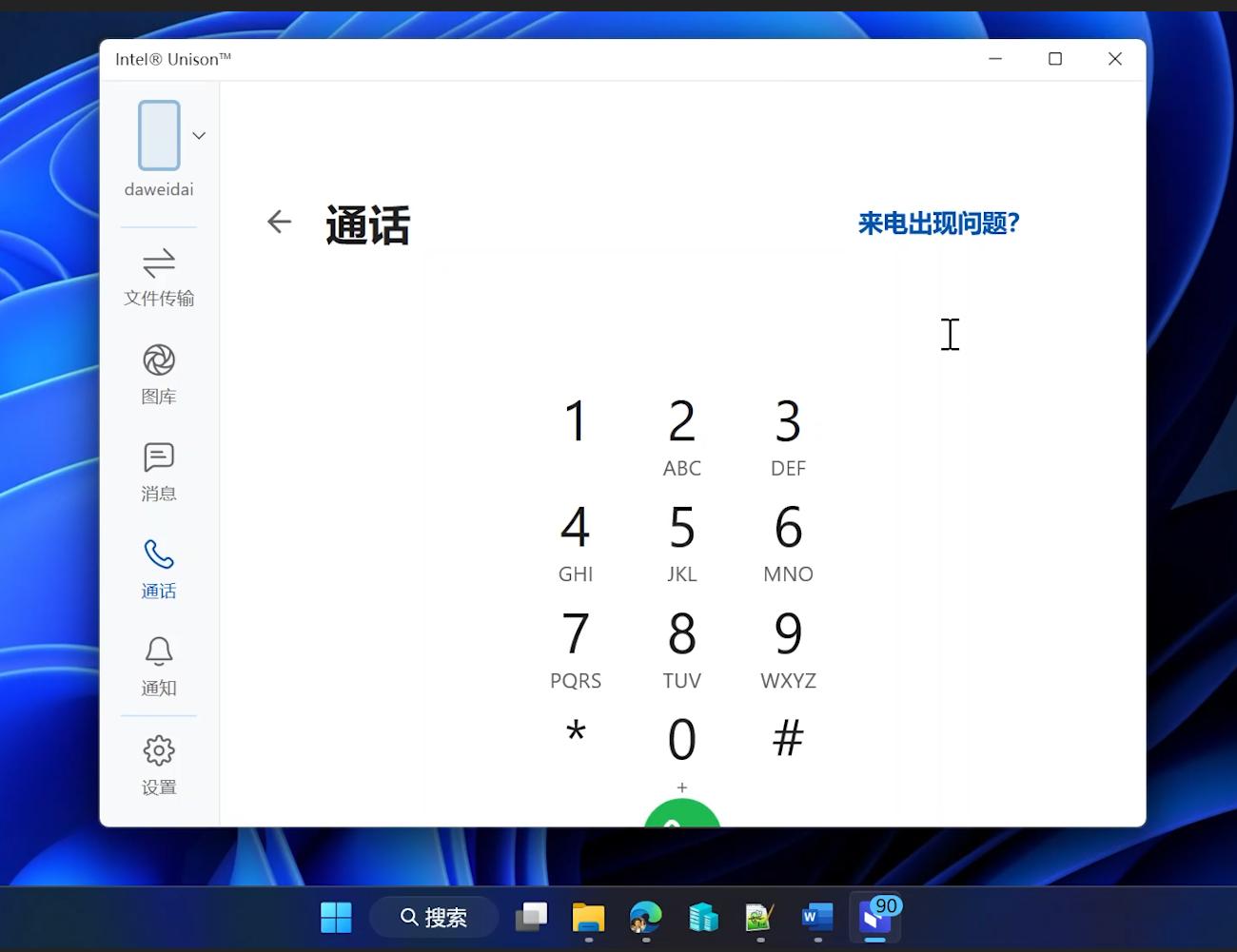Maximize the Intel Unison window
Screen dimensions: 1237x952
click(1055, 59)
